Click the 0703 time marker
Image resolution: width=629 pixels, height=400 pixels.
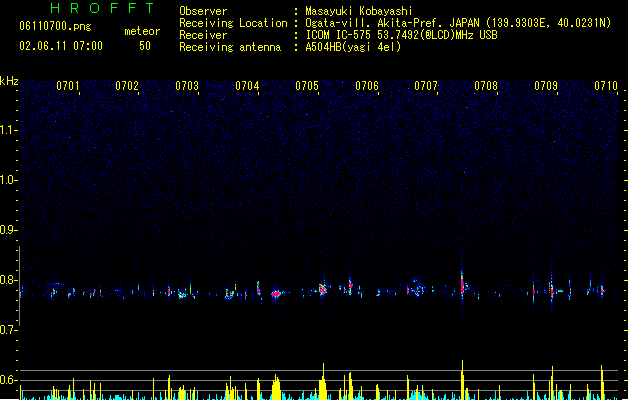187,86
